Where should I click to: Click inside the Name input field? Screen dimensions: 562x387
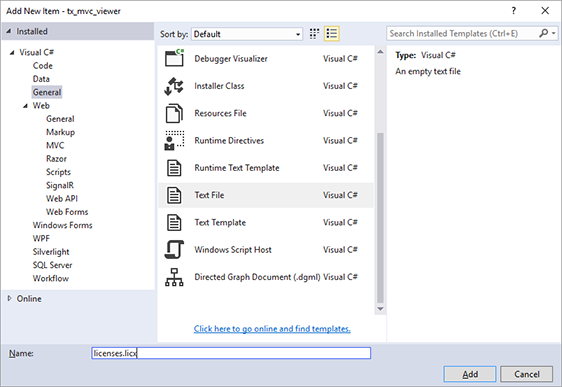(x=231, y=353)
